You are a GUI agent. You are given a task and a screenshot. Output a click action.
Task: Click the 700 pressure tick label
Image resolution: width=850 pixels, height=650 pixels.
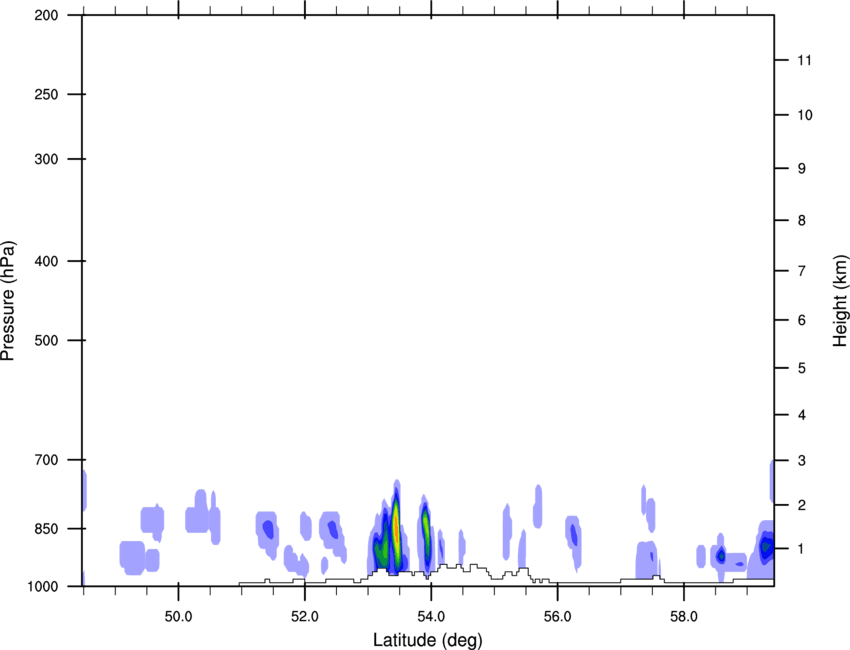tap(47, 460)
